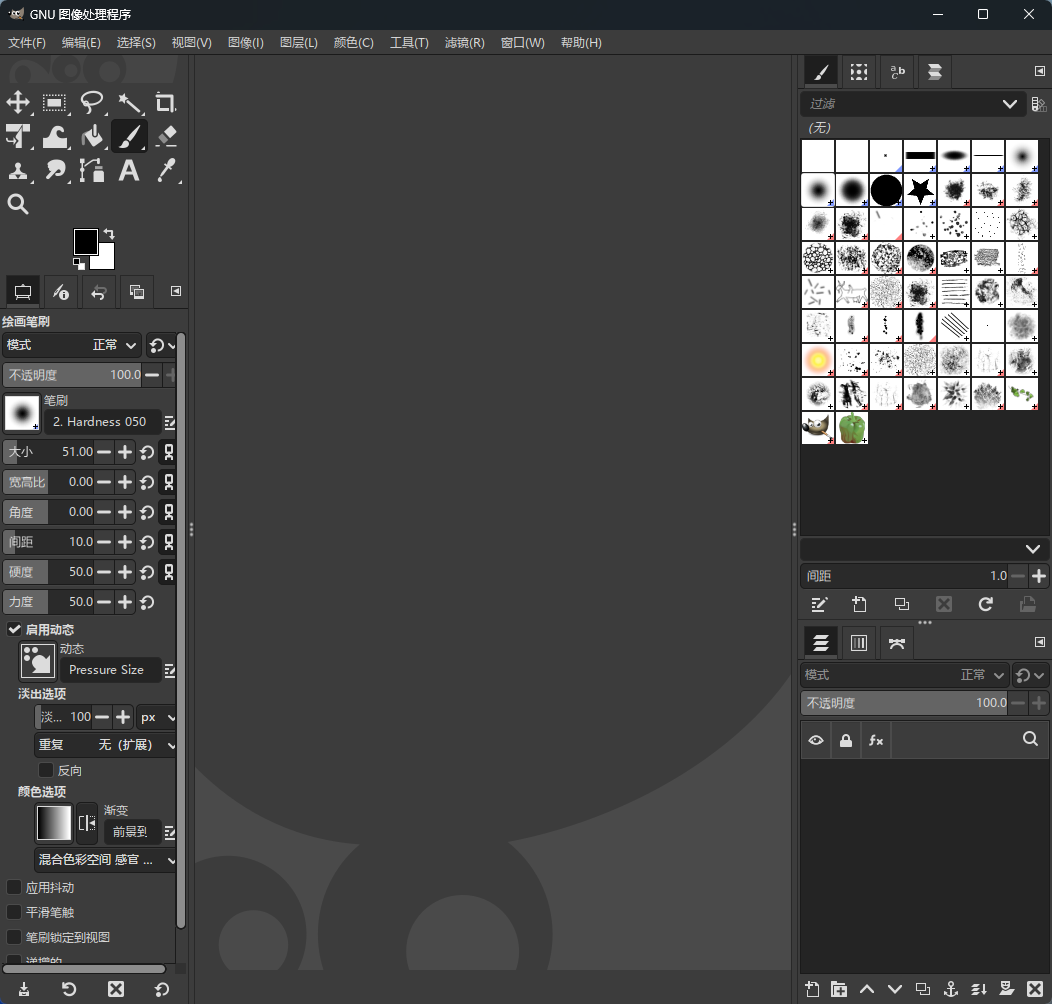Switch to the Paths tab in layers dock
The height and width of the screenshot is (1004, 1052).
pos(897,643)
